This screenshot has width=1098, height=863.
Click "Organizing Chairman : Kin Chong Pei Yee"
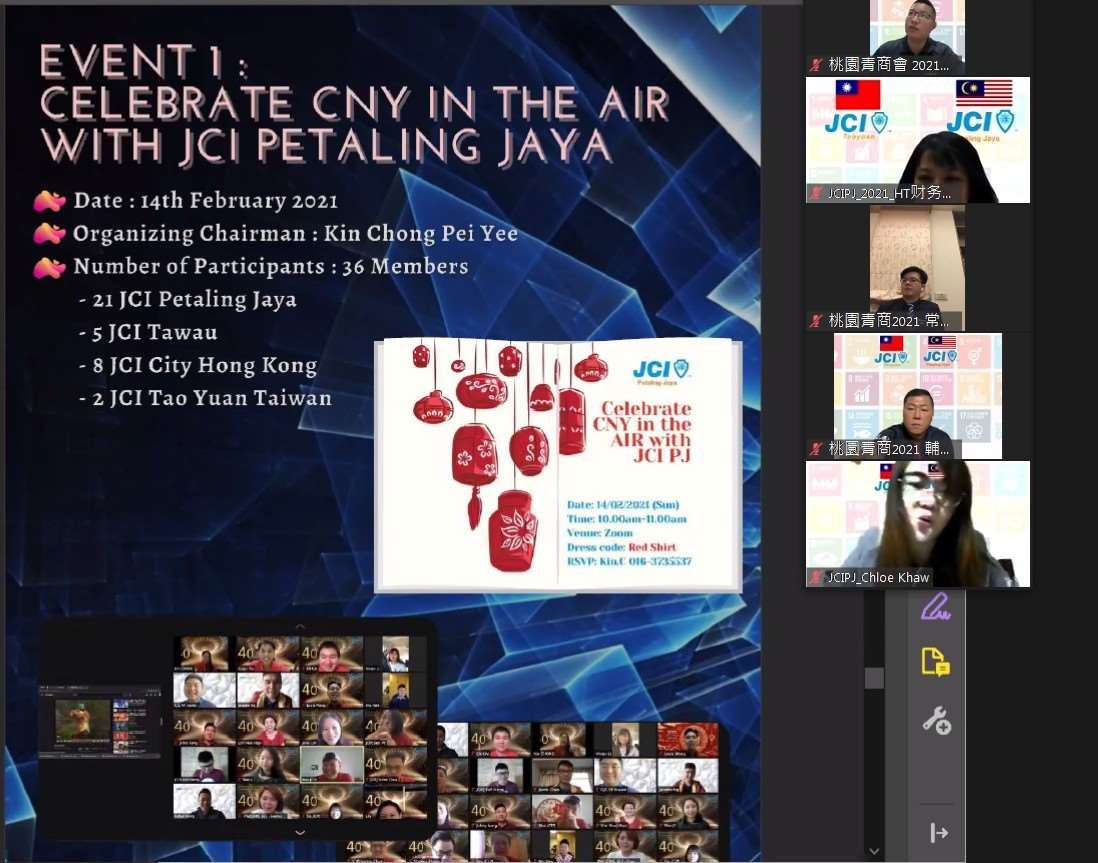pos(296,234)
